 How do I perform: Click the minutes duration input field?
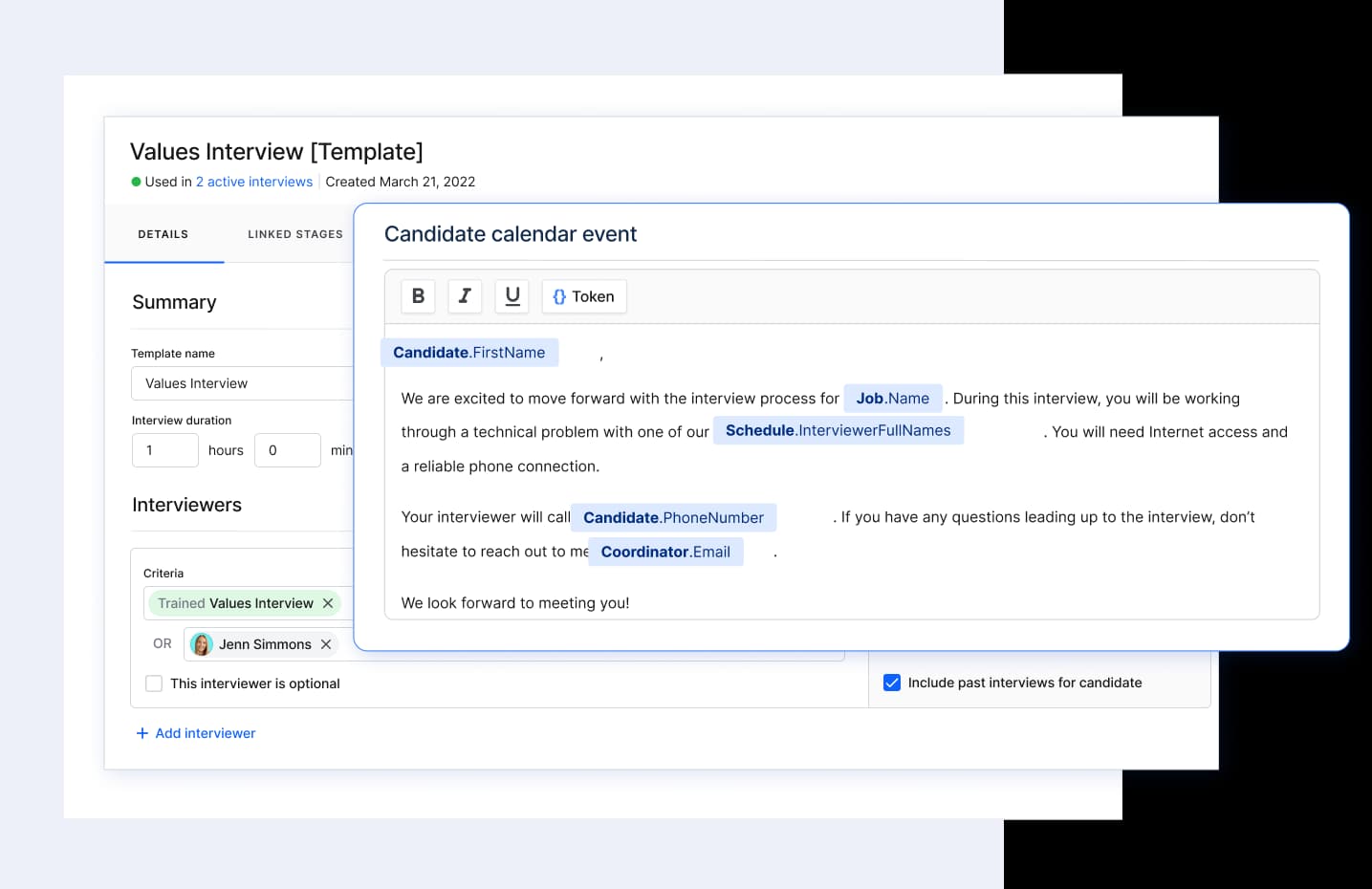pos(287,449)
